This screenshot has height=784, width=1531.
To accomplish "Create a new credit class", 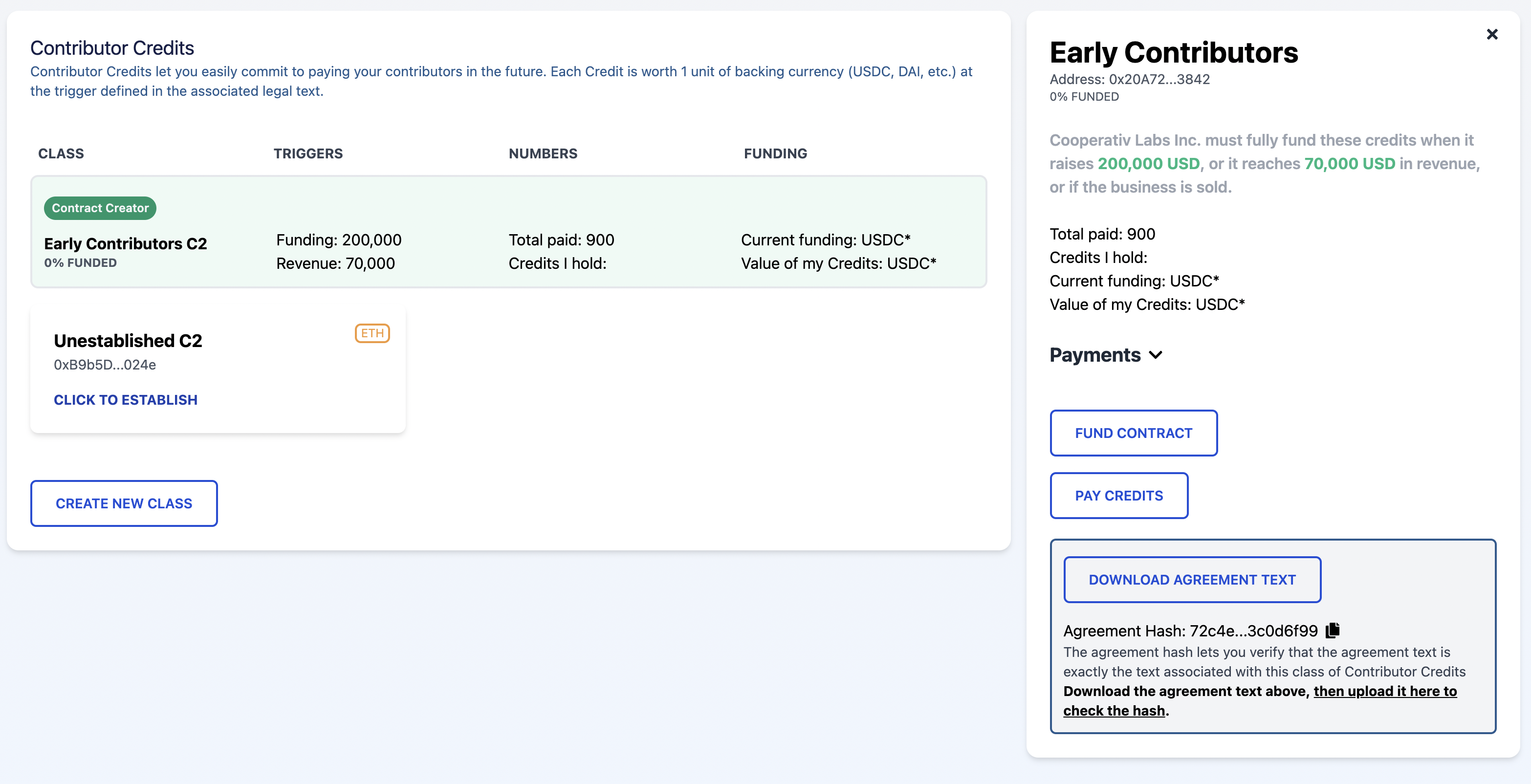I will click(124, 503).
